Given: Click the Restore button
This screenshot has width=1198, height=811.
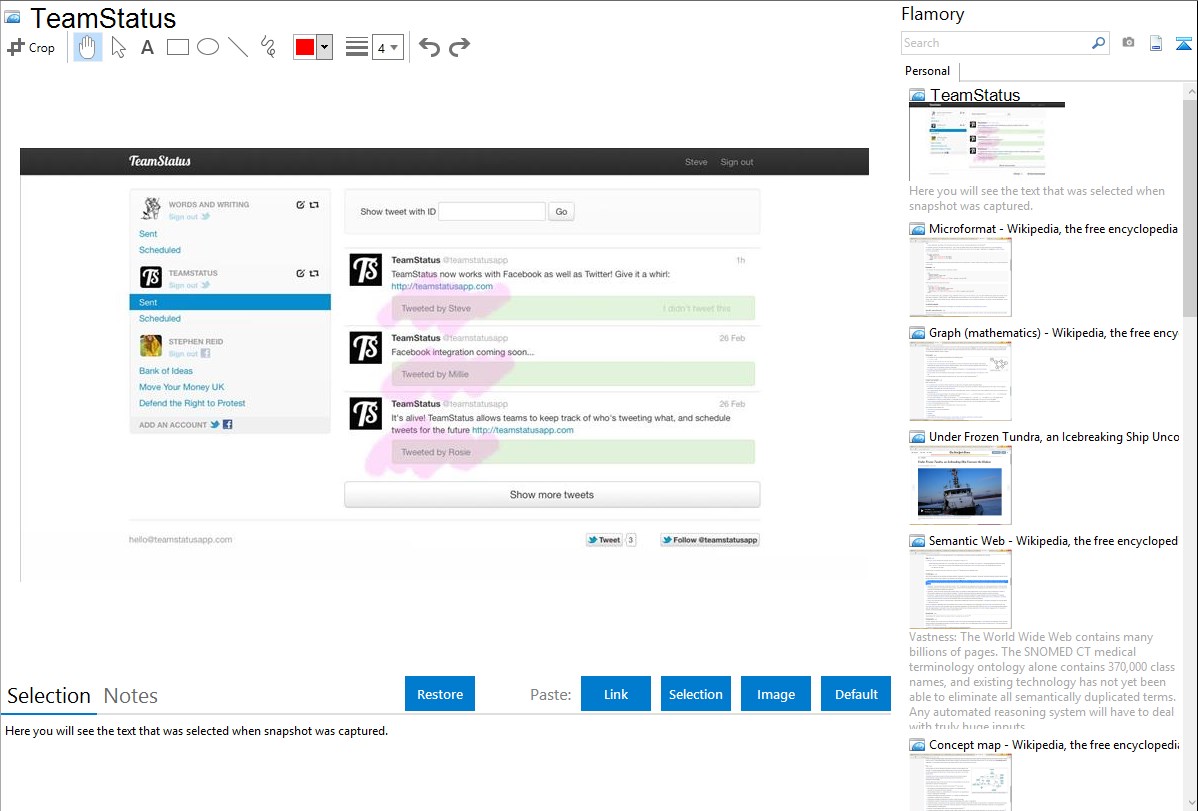Looking at the screenshot, I should [440, 694].
